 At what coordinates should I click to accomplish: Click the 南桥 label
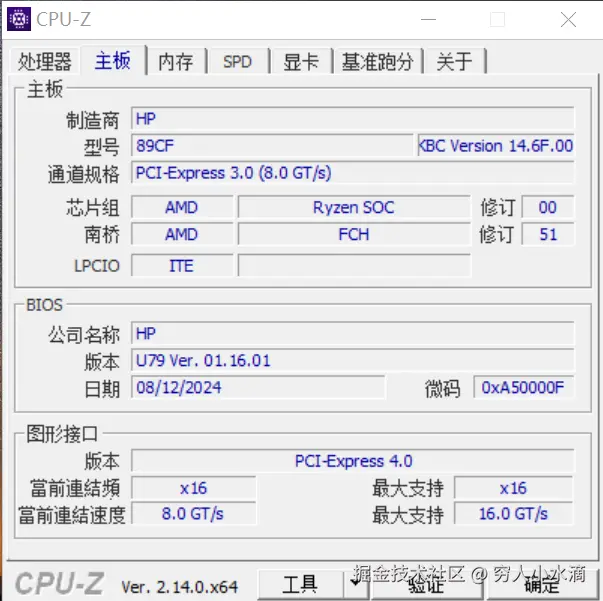tap(102, 235)
